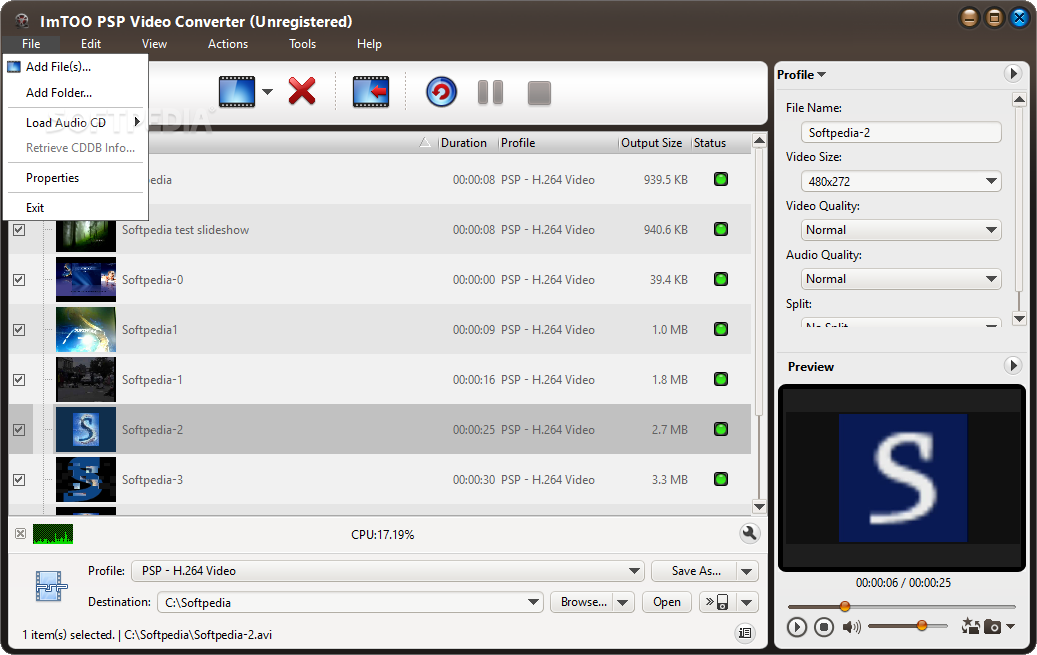The height and width of the screenshot is (655, 1037).
Task: Open Load Audio CD submenu
Action: point(75,122)
